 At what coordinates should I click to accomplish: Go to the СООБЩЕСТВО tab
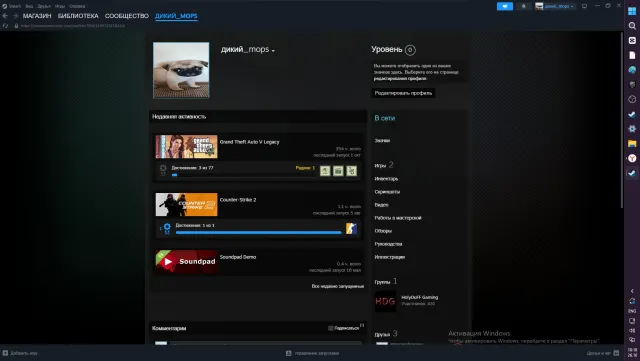click(x=127, y=16)
